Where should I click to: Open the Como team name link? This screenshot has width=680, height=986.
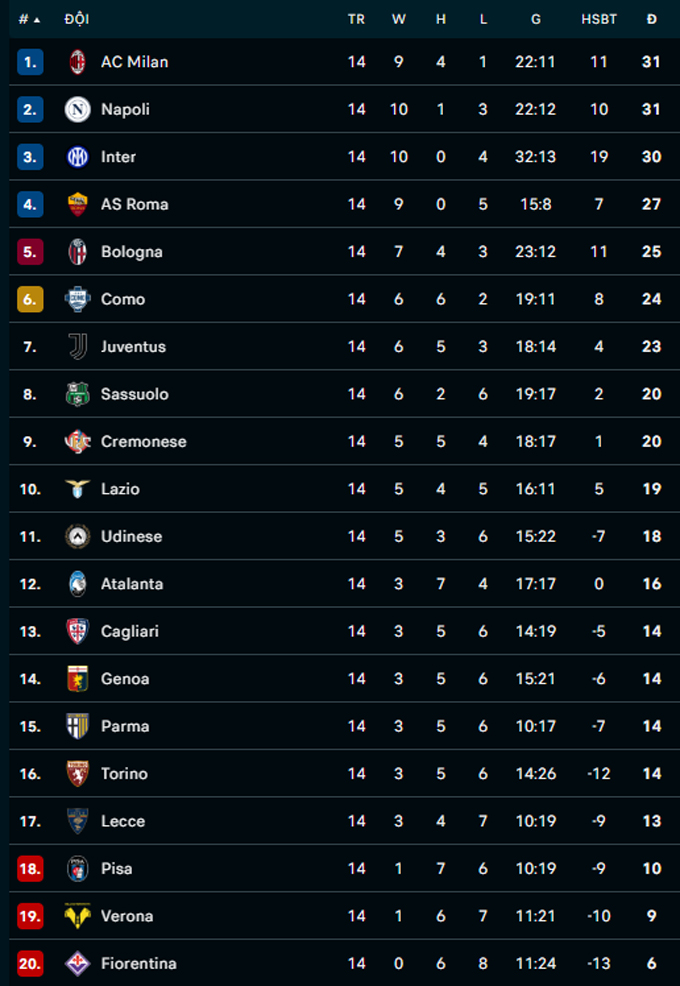123,299
